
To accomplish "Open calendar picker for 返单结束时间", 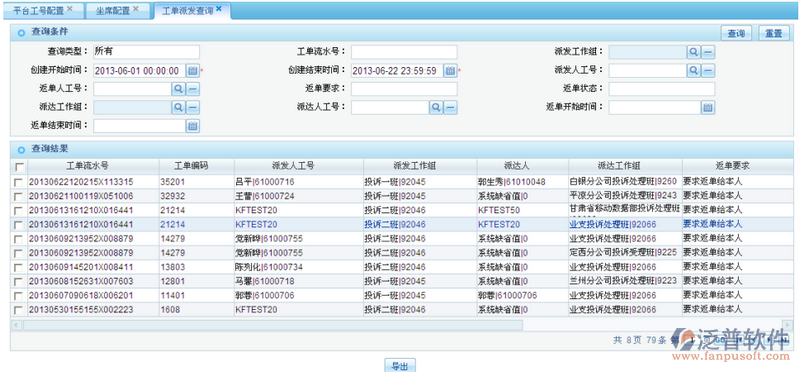I will click(x=192, y=126).
